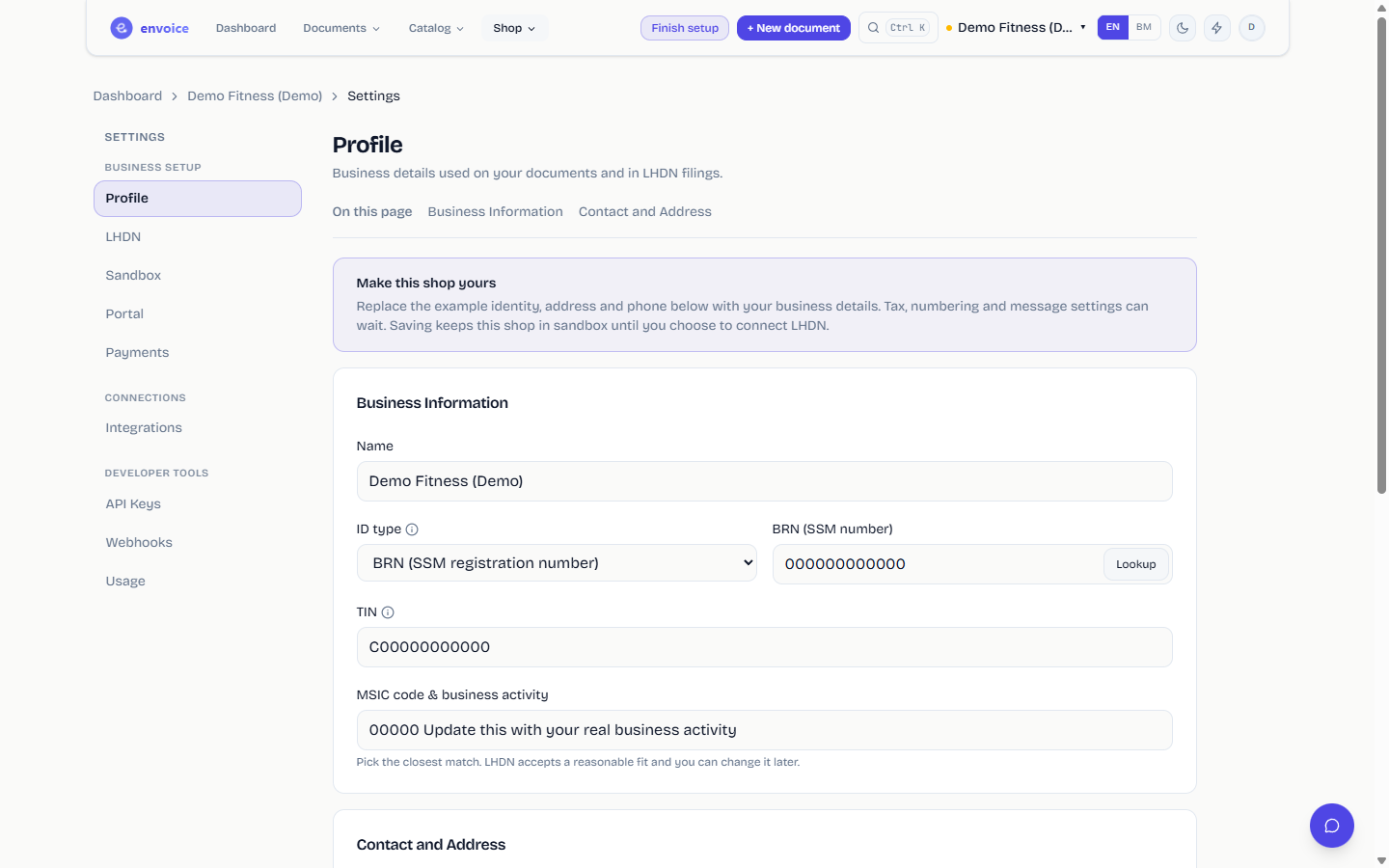Show info tooltip next to TIN
The width and height of the screenshot is (1389, 868).
pyautogui.click(x=388, y=612)
